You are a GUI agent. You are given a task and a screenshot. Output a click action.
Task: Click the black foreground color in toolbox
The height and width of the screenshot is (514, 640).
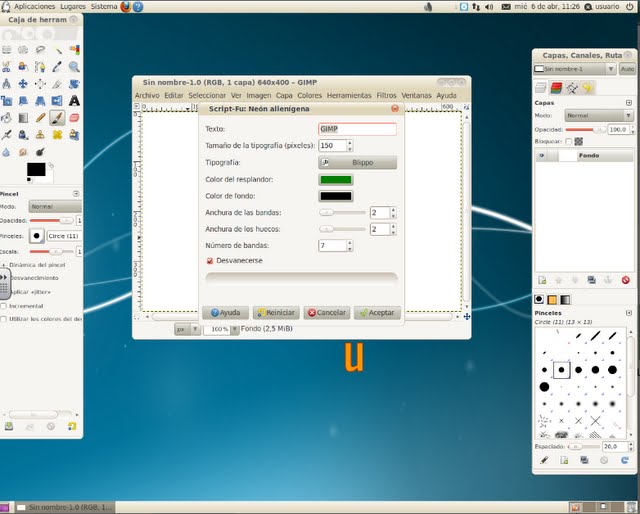pyautogui.click(x=36, y=169)
